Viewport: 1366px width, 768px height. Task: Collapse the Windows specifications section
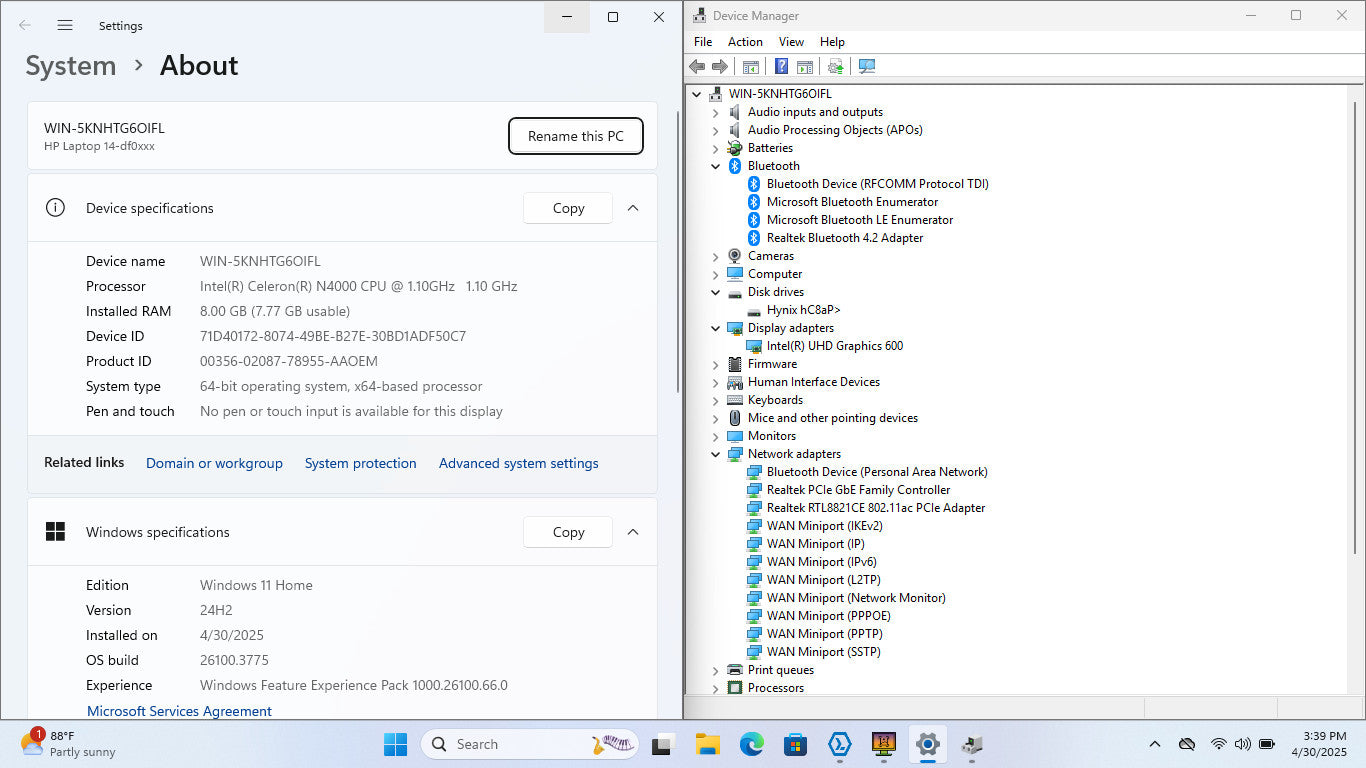633,532
